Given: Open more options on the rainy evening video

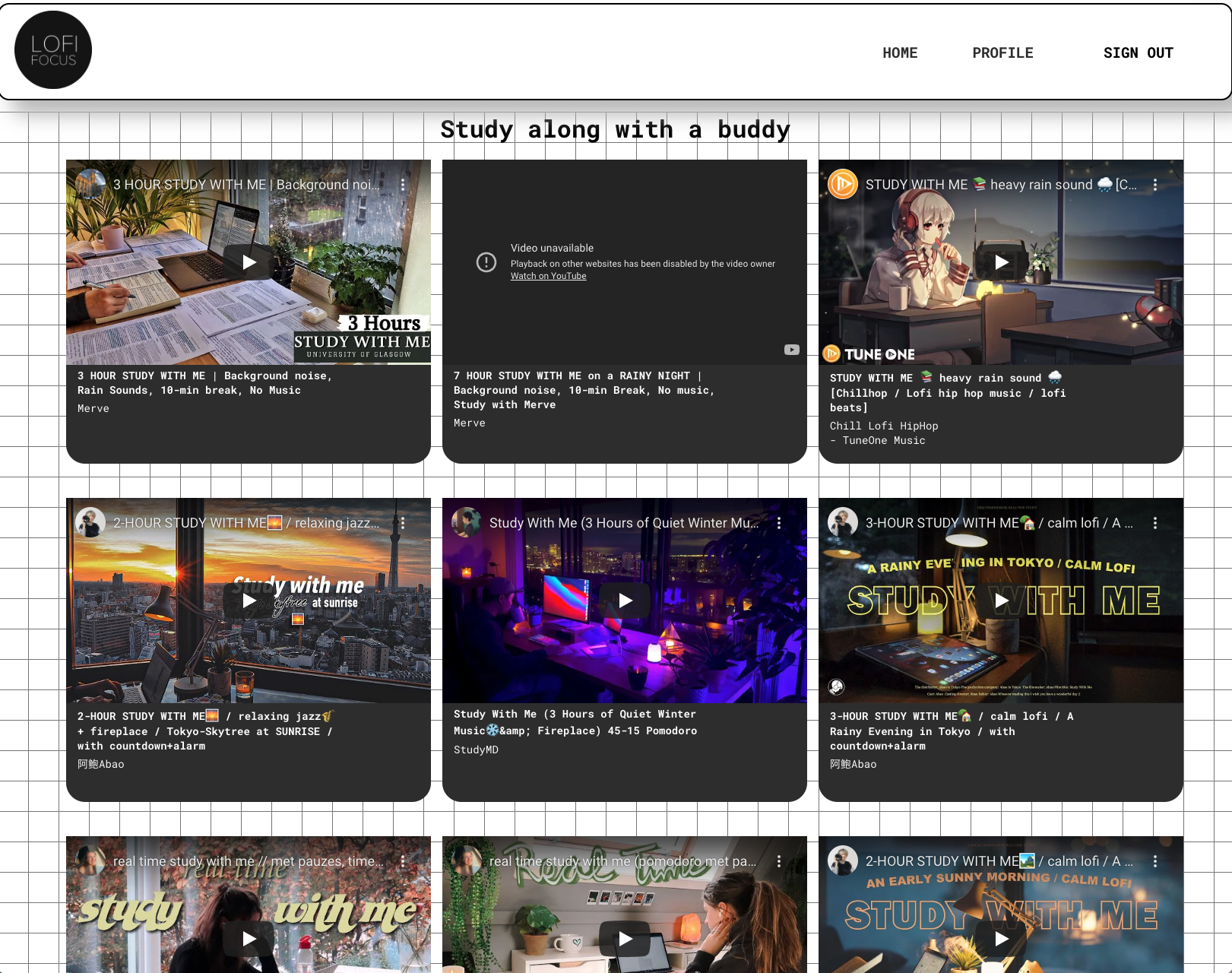Looking at the screenshot, I should pos(1155,522).
